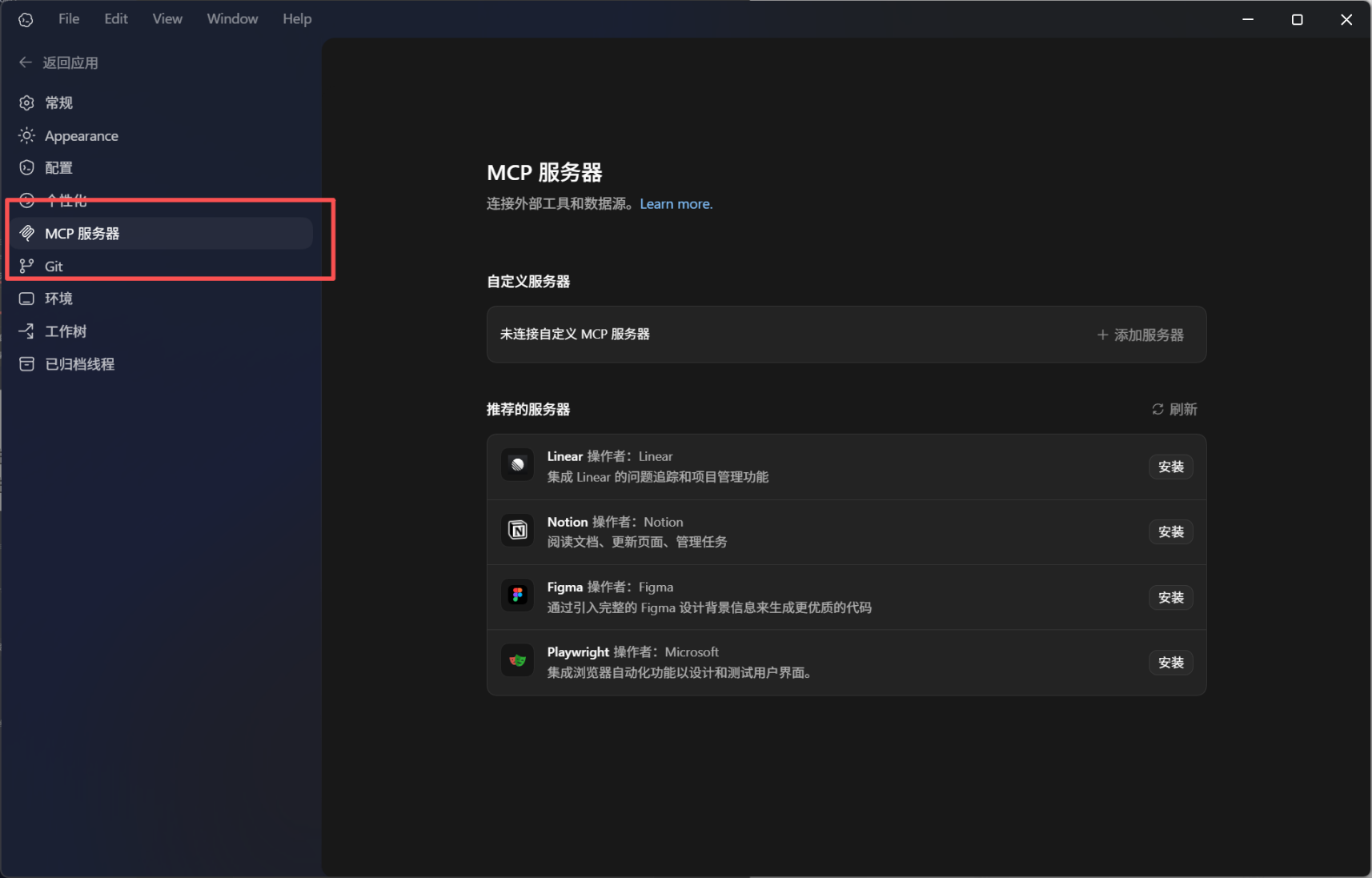Screen dimensions: 1372x878
Task: Click the 工作树 sidebar icon
Action: coord(26,331)
